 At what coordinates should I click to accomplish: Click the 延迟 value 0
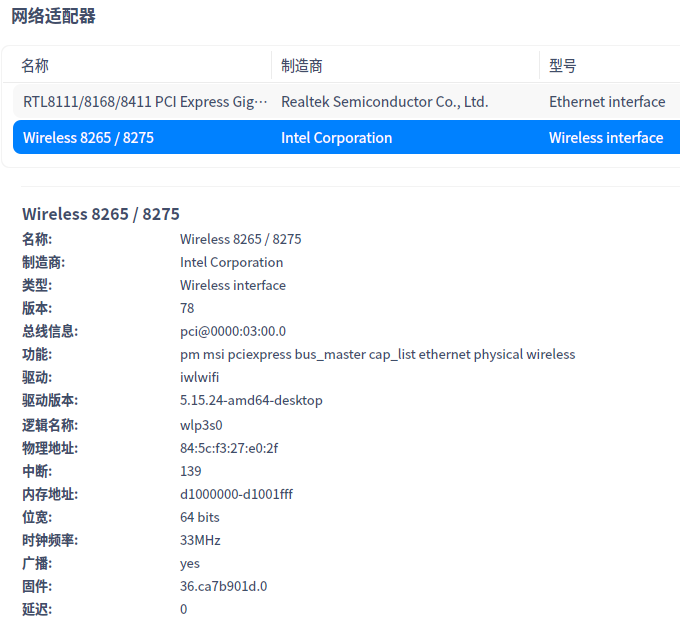coord(183,609)
